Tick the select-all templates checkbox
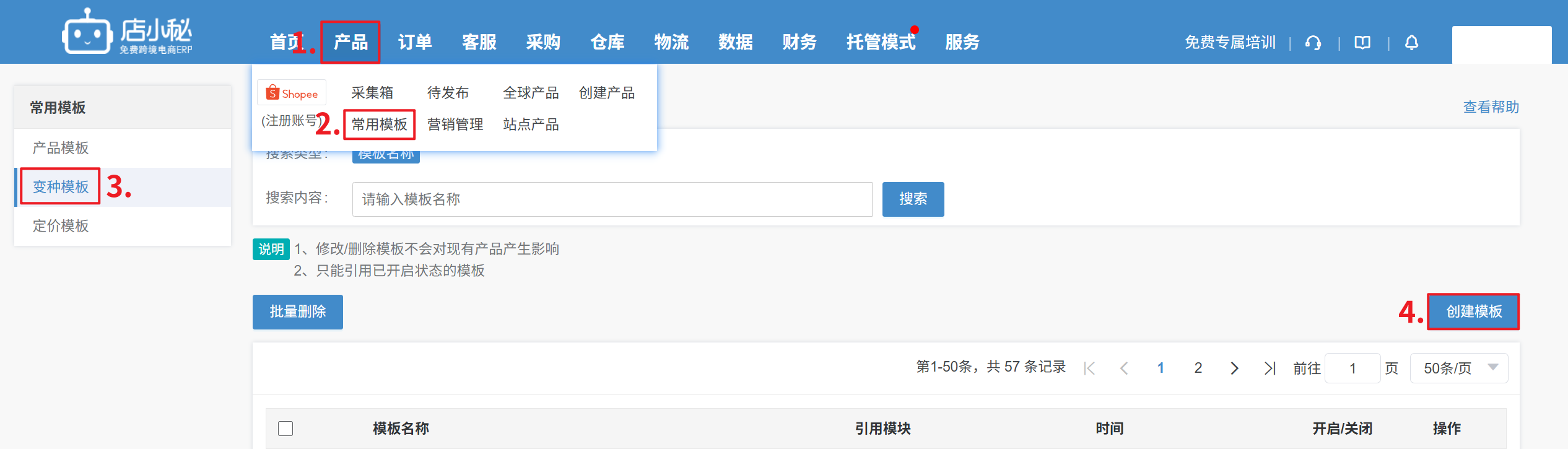This screenshot has height=449, width=1568. click(285, 429)
